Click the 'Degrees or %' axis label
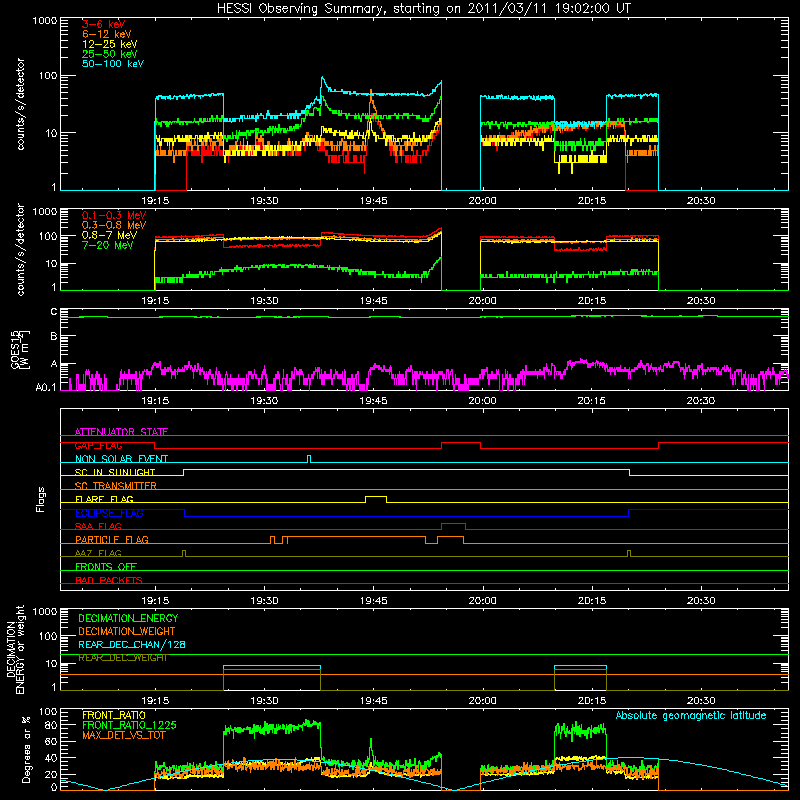The height and width of the screenshot is (800, 800). [26, 749]
